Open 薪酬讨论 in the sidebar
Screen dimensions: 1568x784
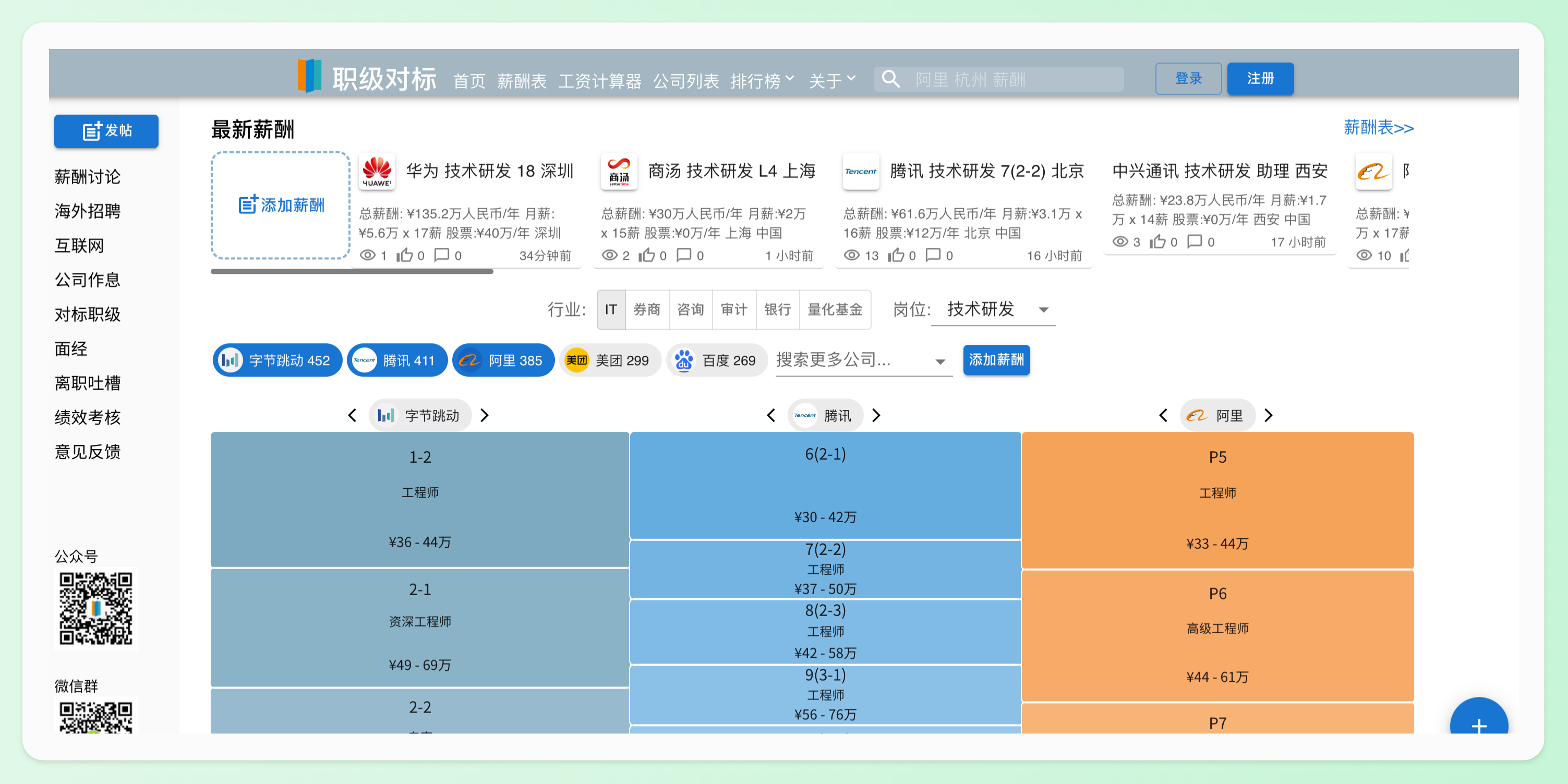coord(88,176)
